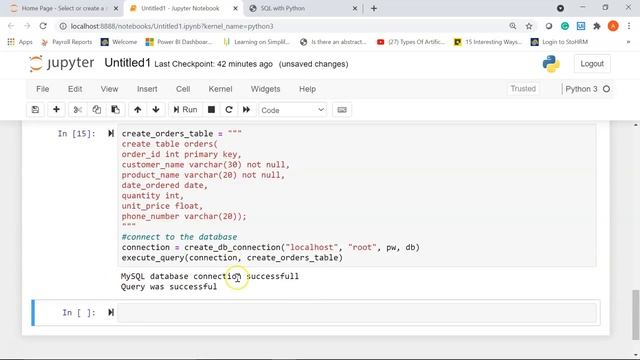This screenshot has height=360, width=640.
Task: Paste cells below icon
Action: [116, 110]
